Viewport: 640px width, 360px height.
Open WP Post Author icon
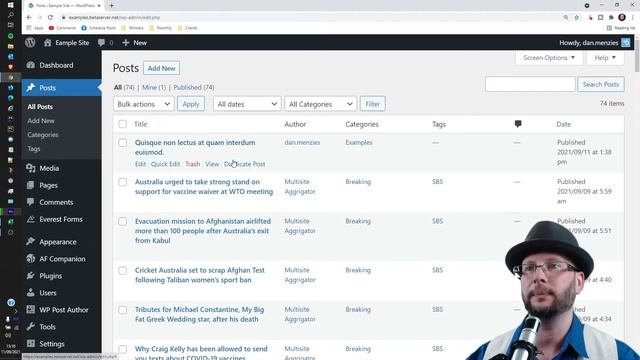point(31,310)
